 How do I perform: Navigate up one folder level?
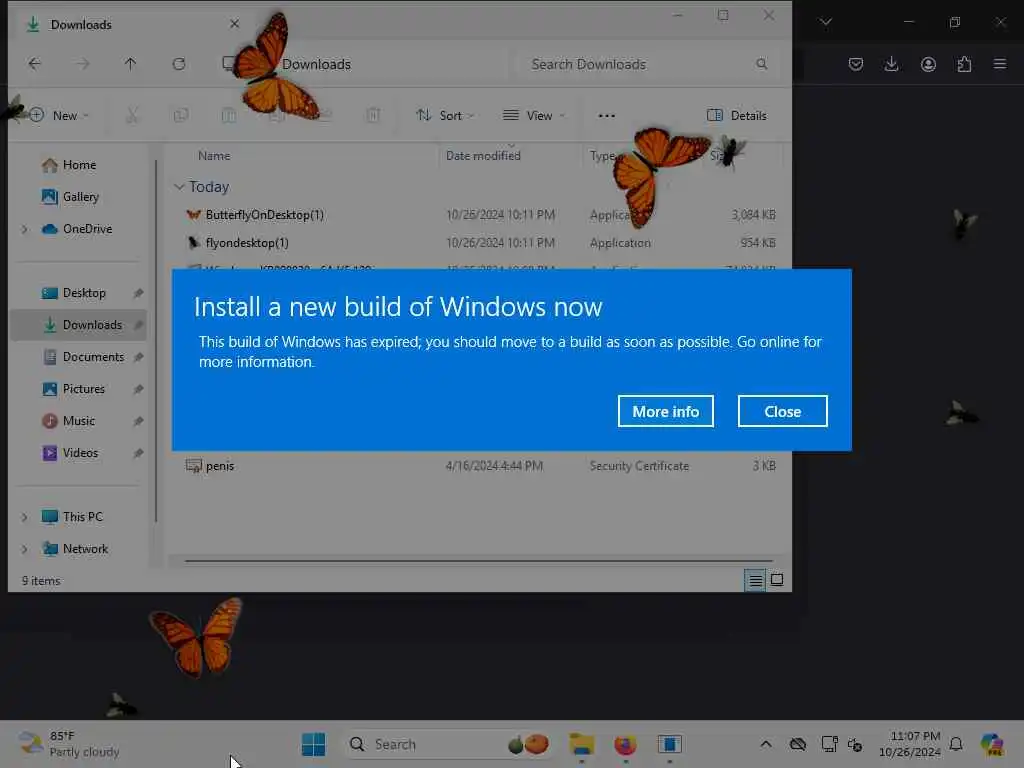pyautogui.click(x=131, y=64)
